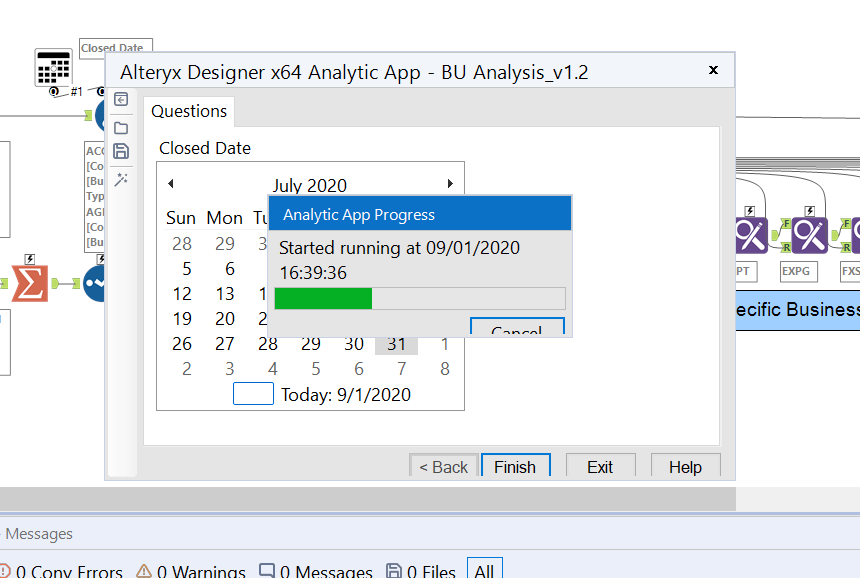860x578 pixels.
Task: Open the July 2020 month header
Action: (x=311, y=185)
